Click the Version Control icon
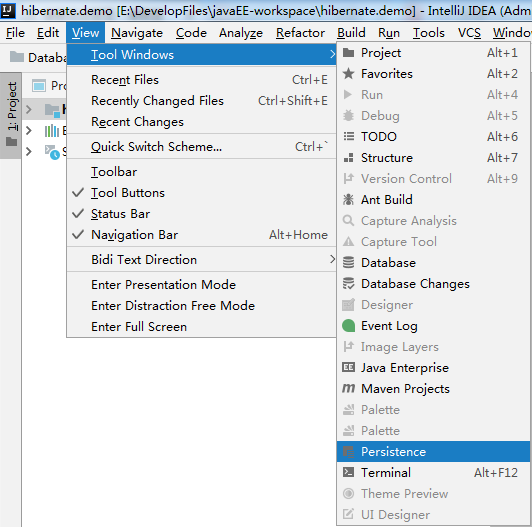 pyautogui.click(x=348, y=178)
